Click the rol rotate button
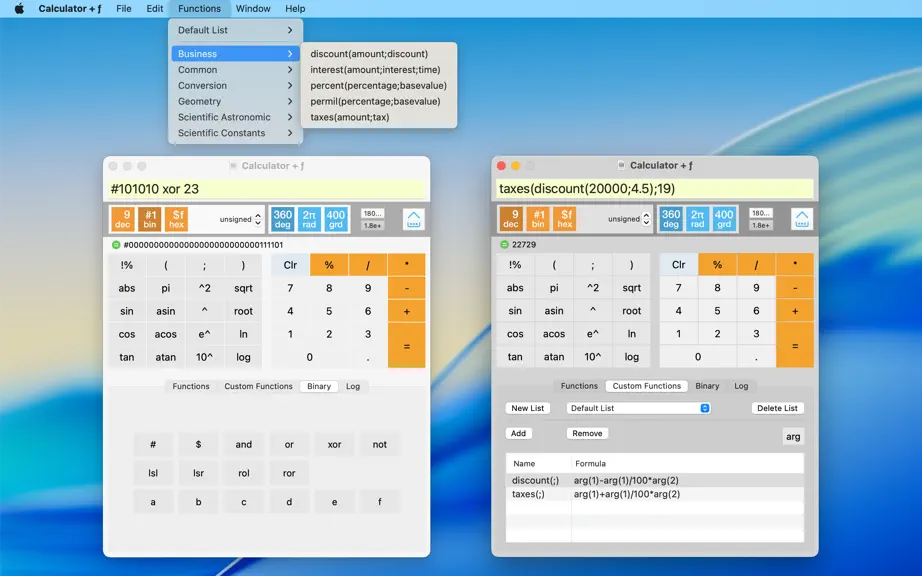 243,473
